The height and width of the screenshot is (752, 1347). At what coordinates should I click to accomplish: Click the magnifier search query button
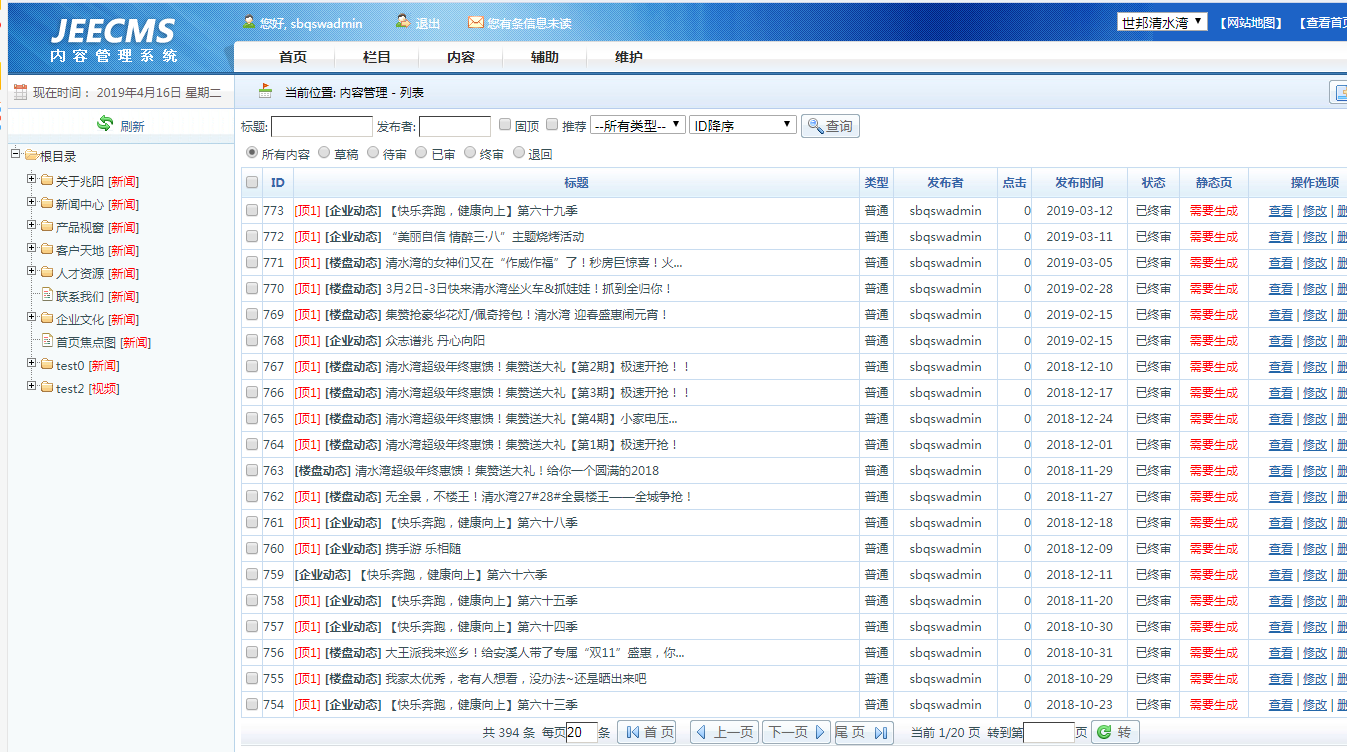pyautogui.click(x=830, y=126)
